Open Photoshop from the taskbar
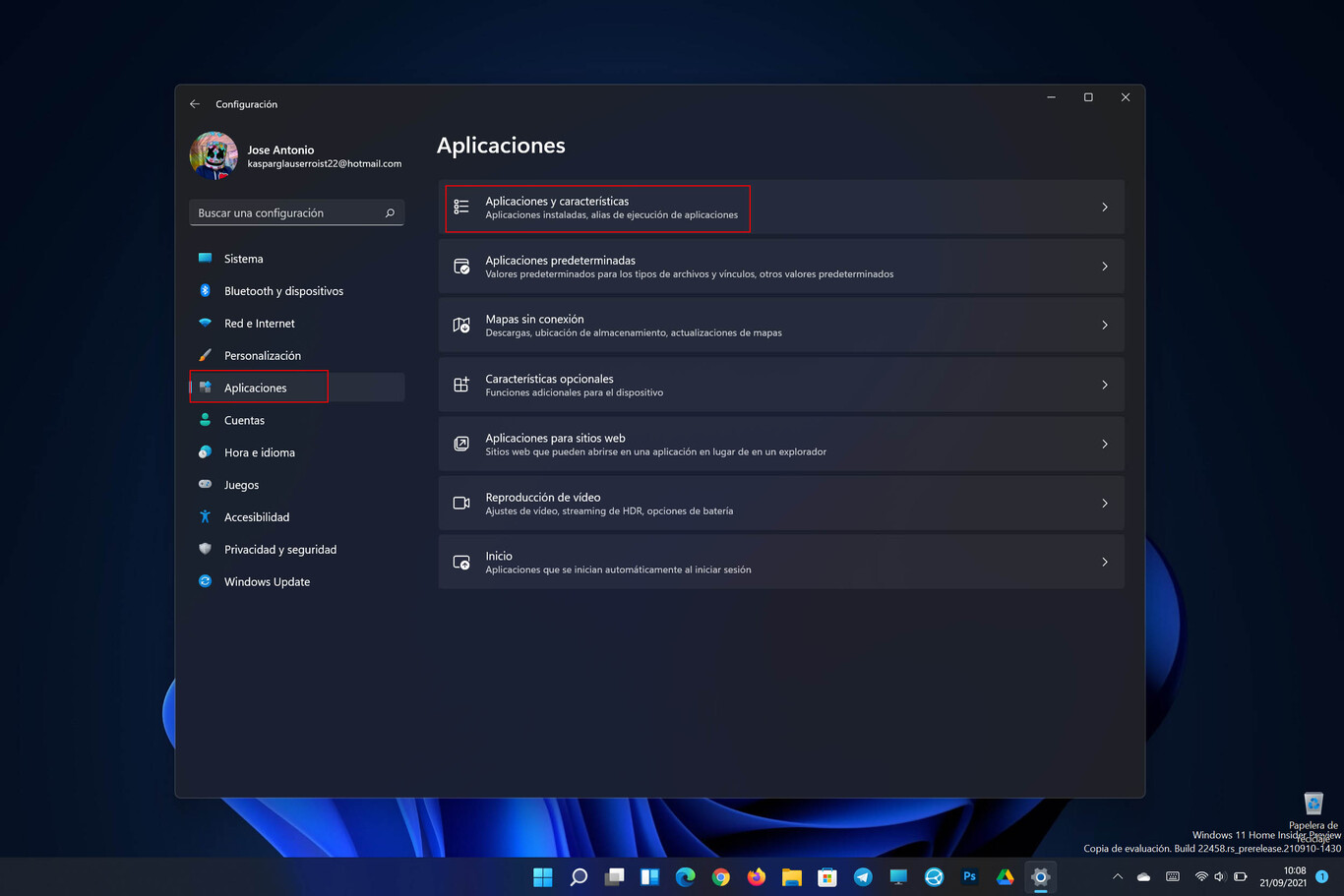 969,876
